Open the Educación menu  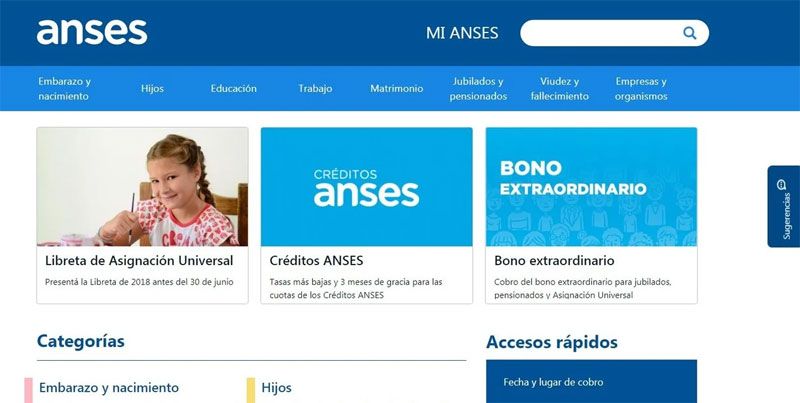pos(234,89)
